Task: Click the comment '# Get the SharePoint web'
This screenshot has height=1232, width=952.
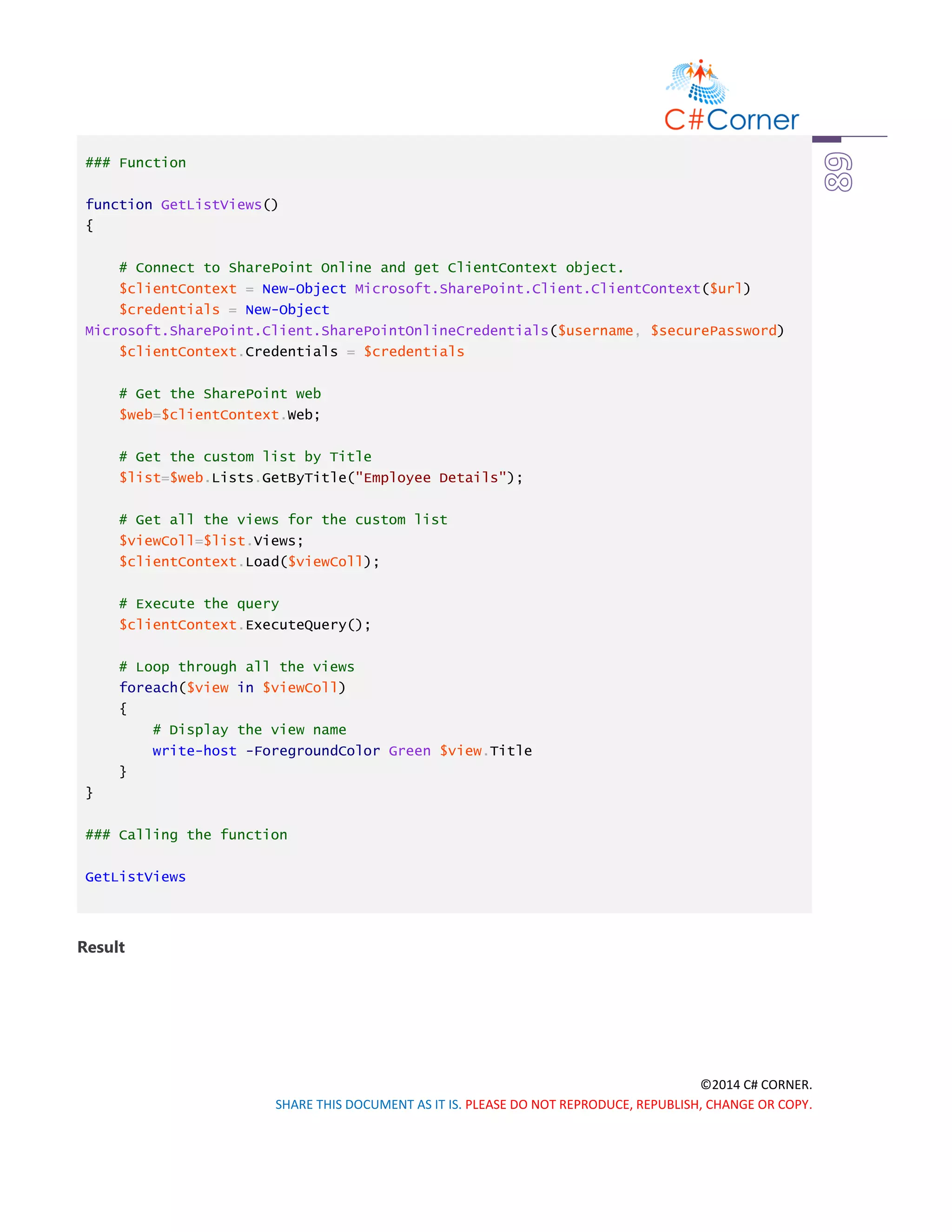Action: pos(220,394)
